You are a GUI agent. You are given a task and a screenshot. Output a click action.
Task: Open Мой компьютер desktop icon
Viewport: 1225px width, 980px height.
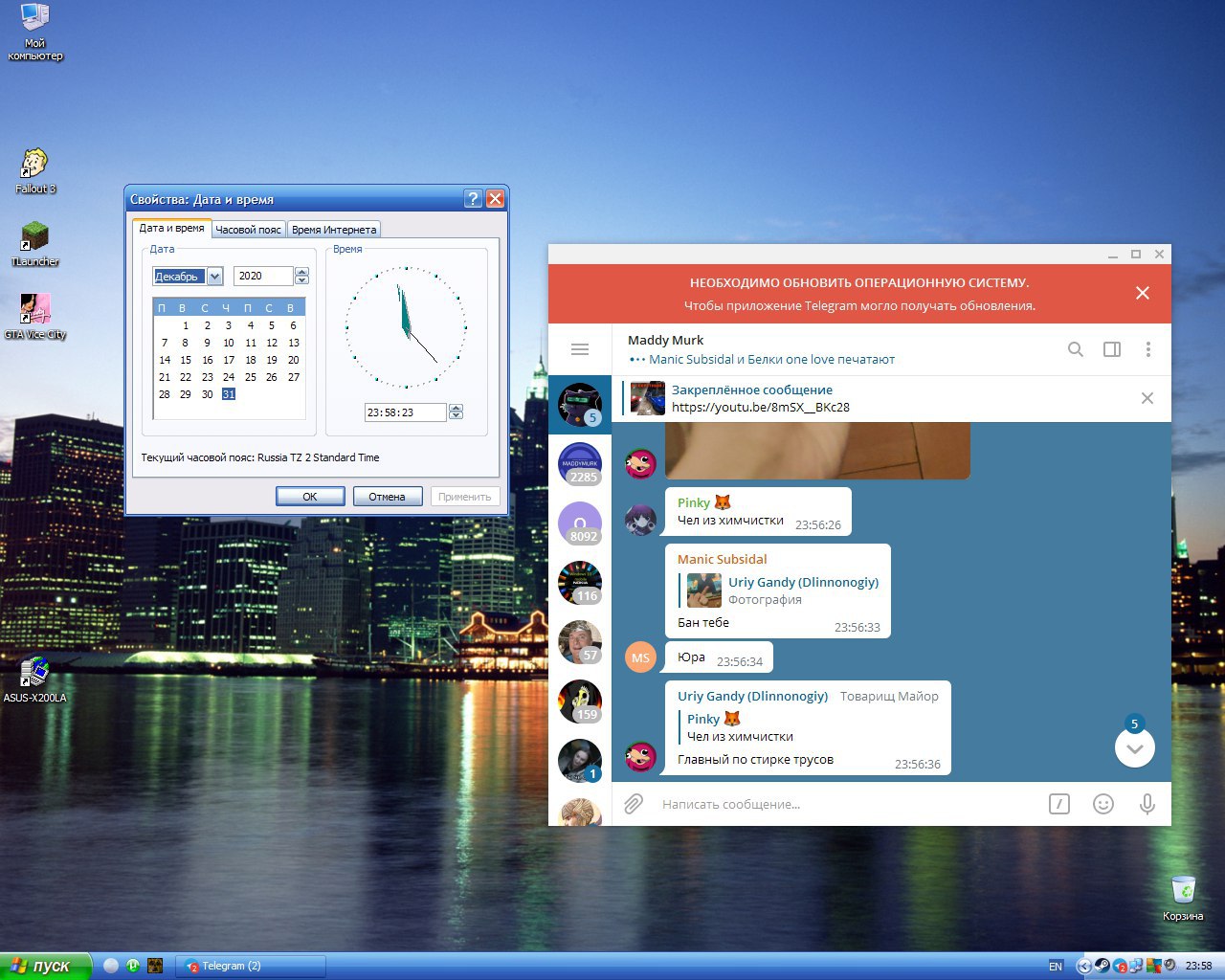click(x=35, y=32)
